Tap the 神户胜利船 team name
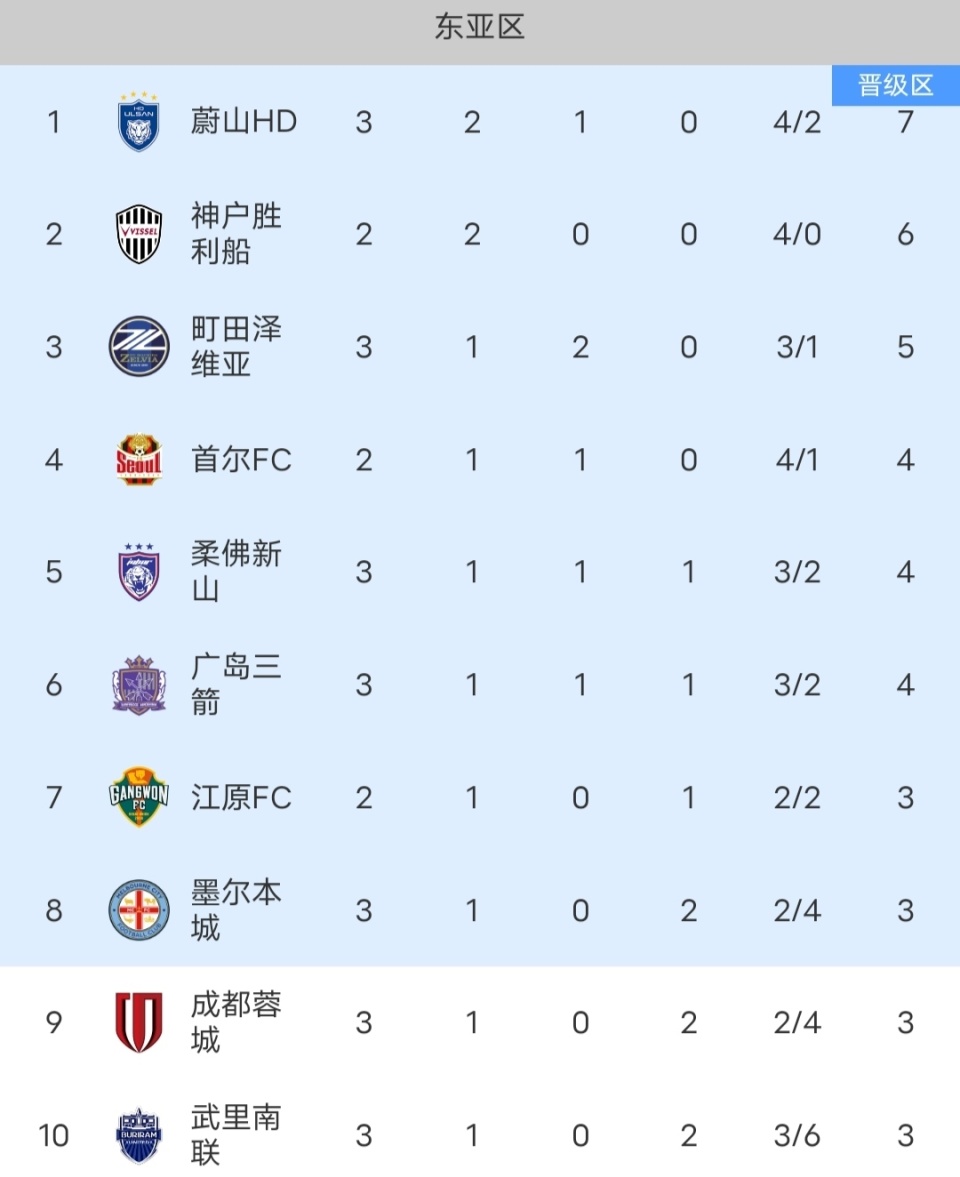 point(236,234)
